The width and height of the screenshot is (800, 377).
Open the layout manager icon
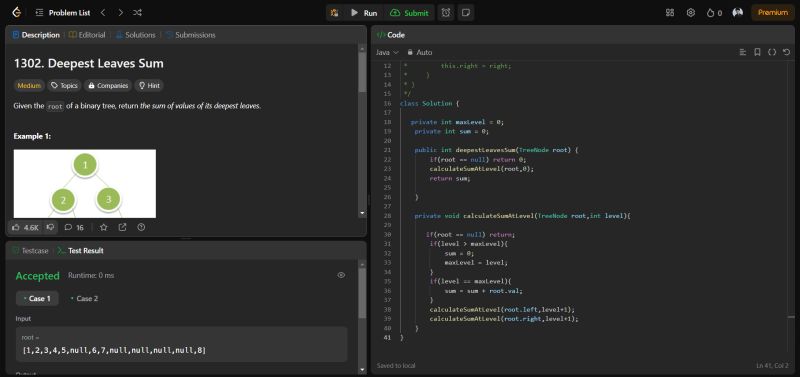point(670,13)
